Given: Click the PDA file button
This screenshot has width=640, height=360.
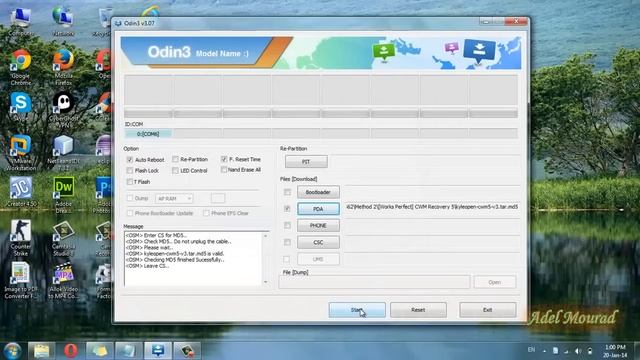Looking at the screenshot, I should click(318, 209).
